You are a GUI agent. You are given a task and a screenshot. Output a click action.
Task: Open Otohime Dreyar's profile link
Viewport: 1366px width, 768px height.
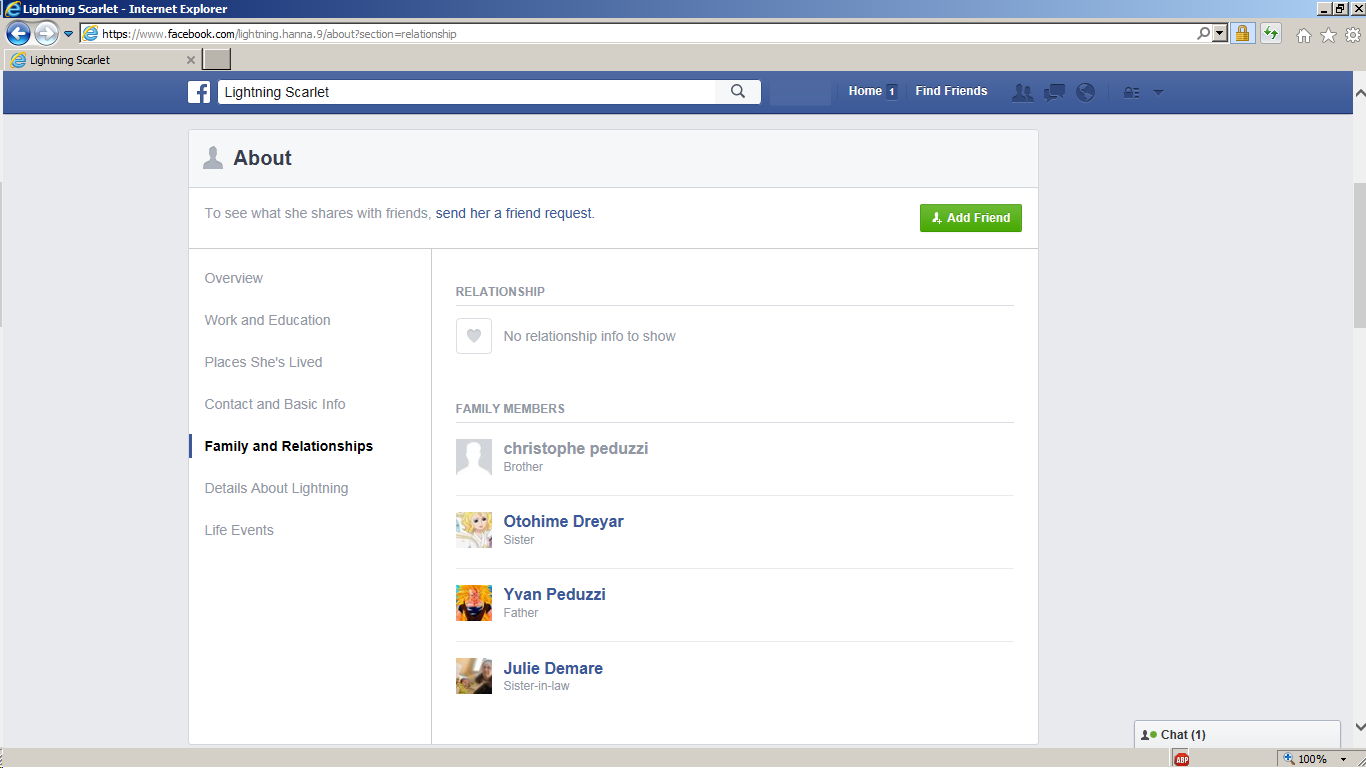point(563,521)
